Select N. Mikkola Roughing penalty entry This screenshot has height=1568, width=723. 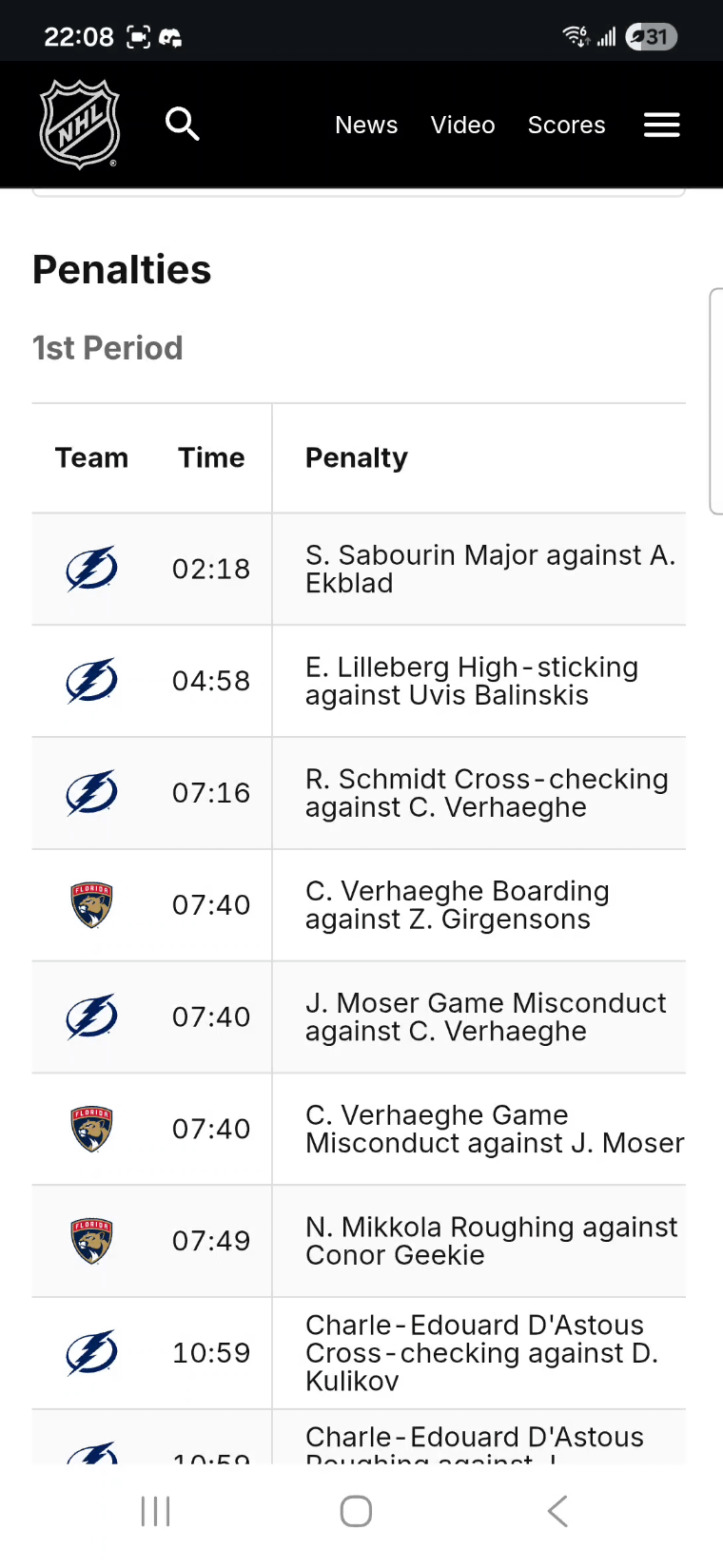pyautogui.click(x=491, y=1240)
